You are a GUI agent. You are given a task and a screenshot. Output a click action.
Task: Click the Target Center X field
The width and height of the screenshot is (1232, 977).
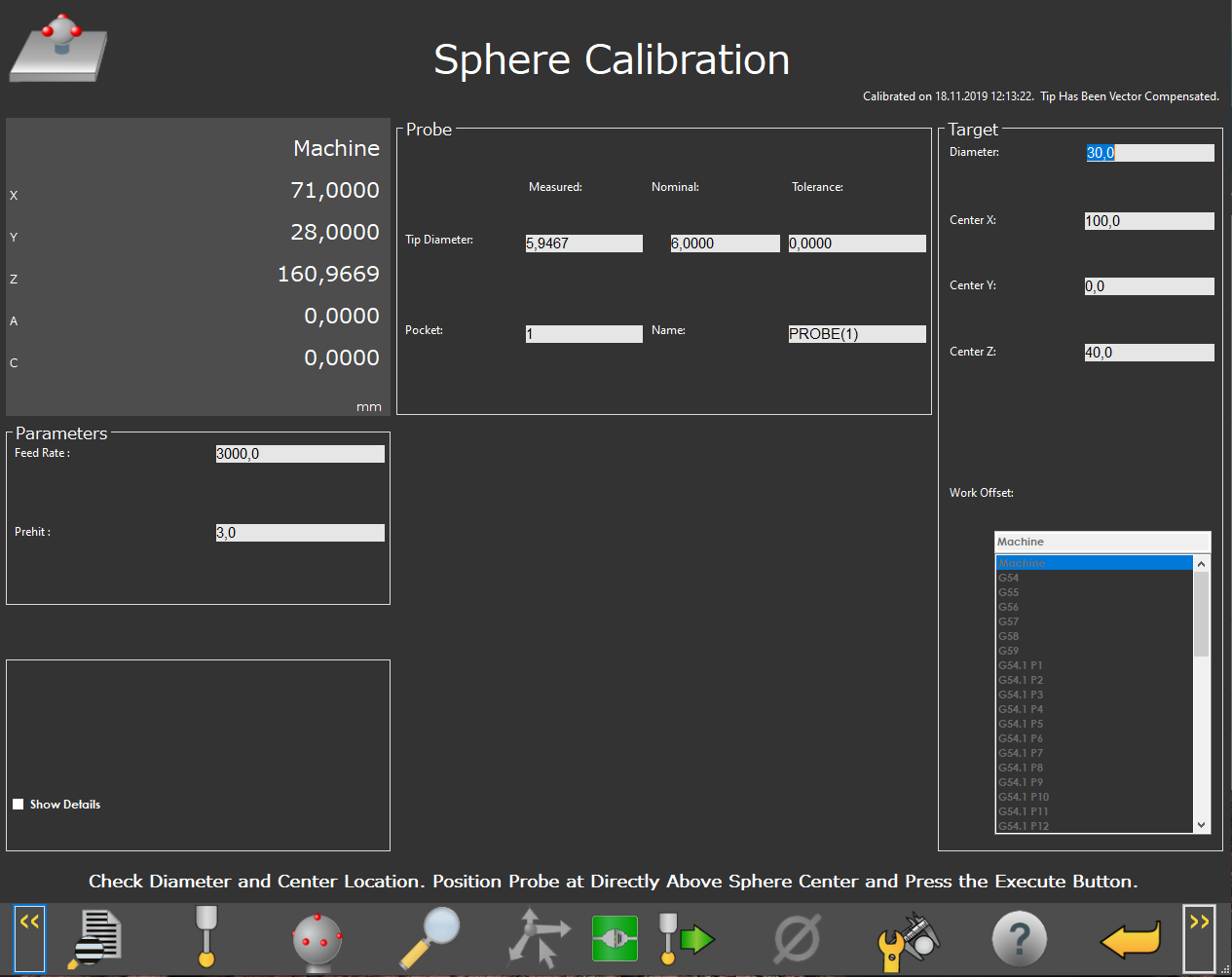(x=1148, y=221)
